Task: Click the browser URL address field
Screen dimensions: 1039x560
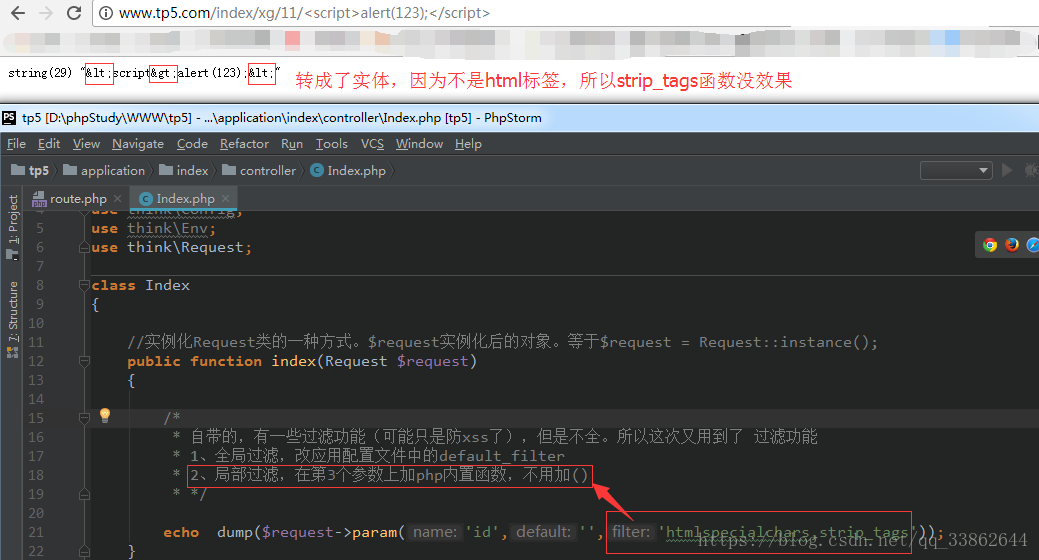Action: (563, 13)
